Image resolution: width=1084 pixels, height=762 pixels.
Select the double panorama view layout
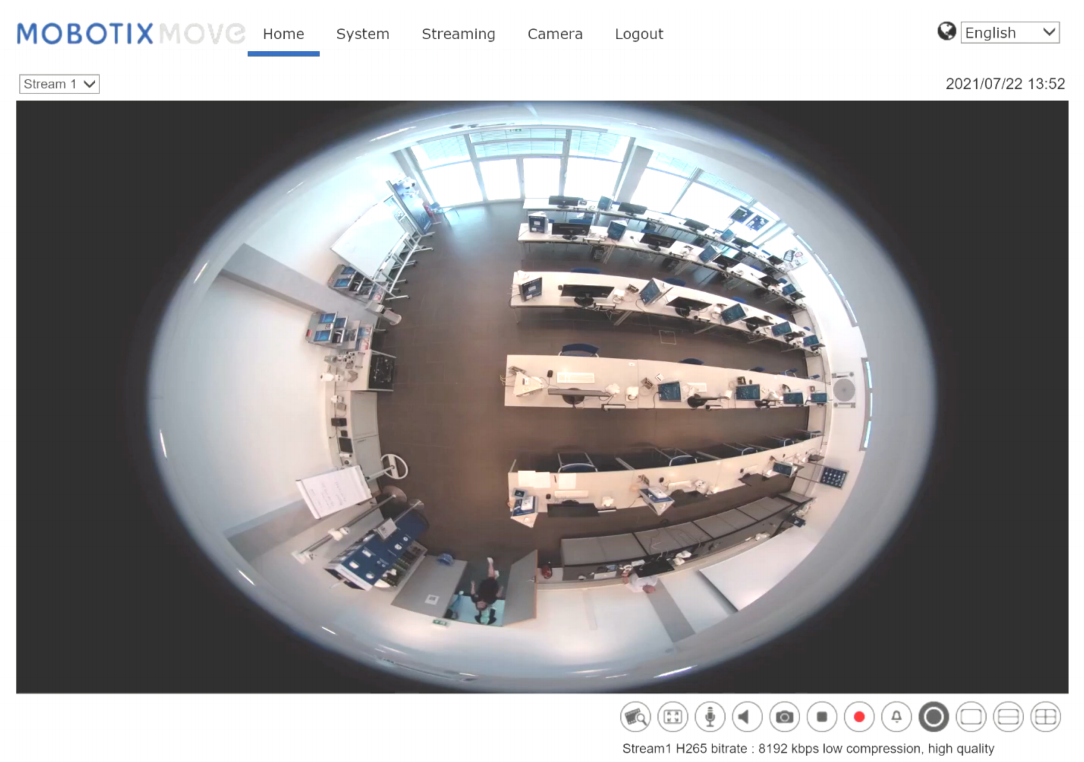(1008, 716)
